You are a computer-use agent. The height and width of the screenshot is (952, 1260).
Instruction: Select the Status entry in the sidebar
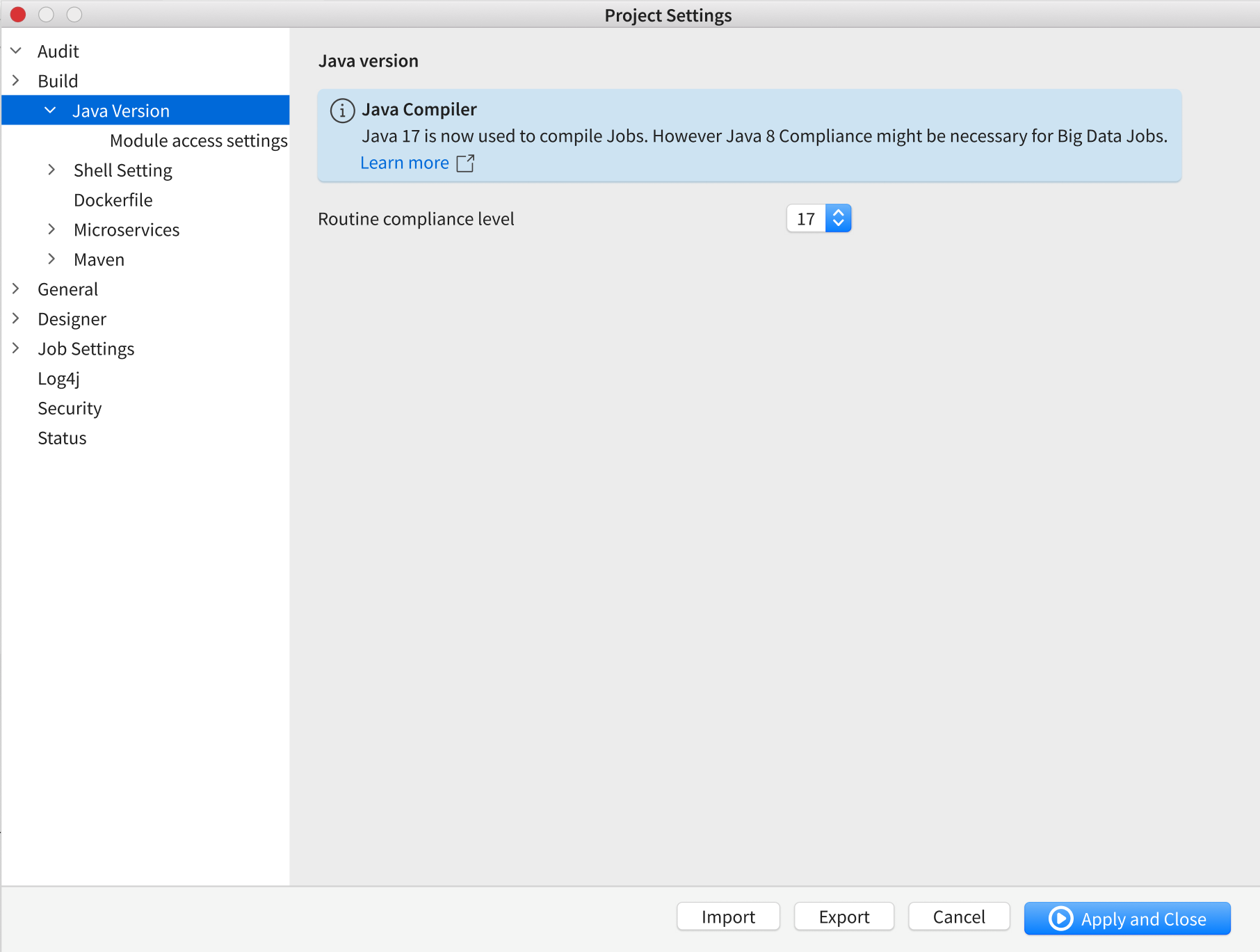[x=62, y=437]
